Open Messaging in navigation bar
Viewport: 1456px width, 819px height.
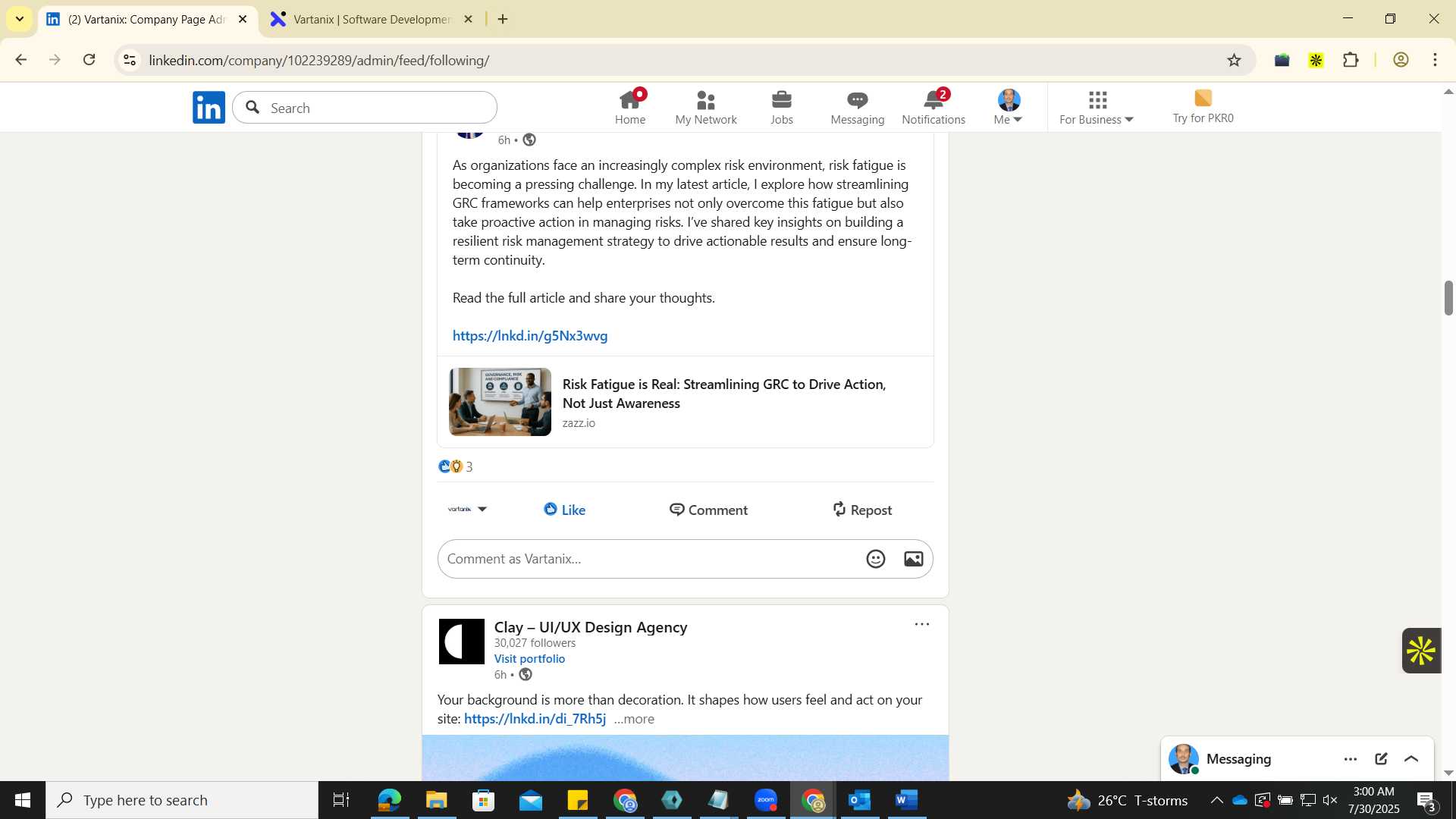pos(857,107)
